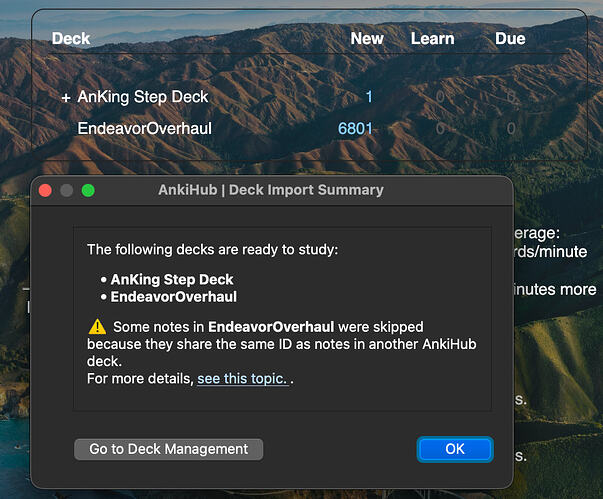Expand the AnKing Step Deck plus sign
The width and height of the screenshot is (603, 499).
(66, 98)
